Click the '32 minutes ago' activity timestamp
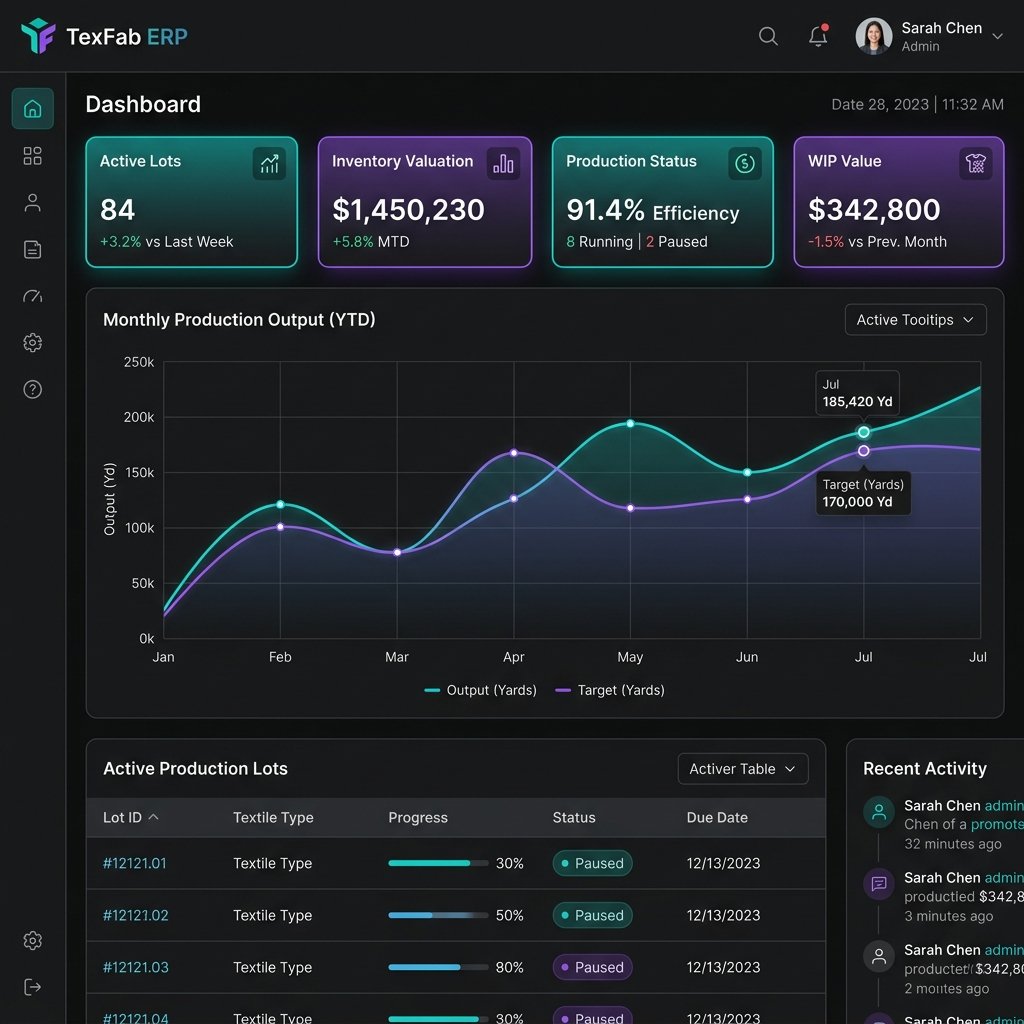Viewport: 1024px width, 1024px height. pos(953,844)
